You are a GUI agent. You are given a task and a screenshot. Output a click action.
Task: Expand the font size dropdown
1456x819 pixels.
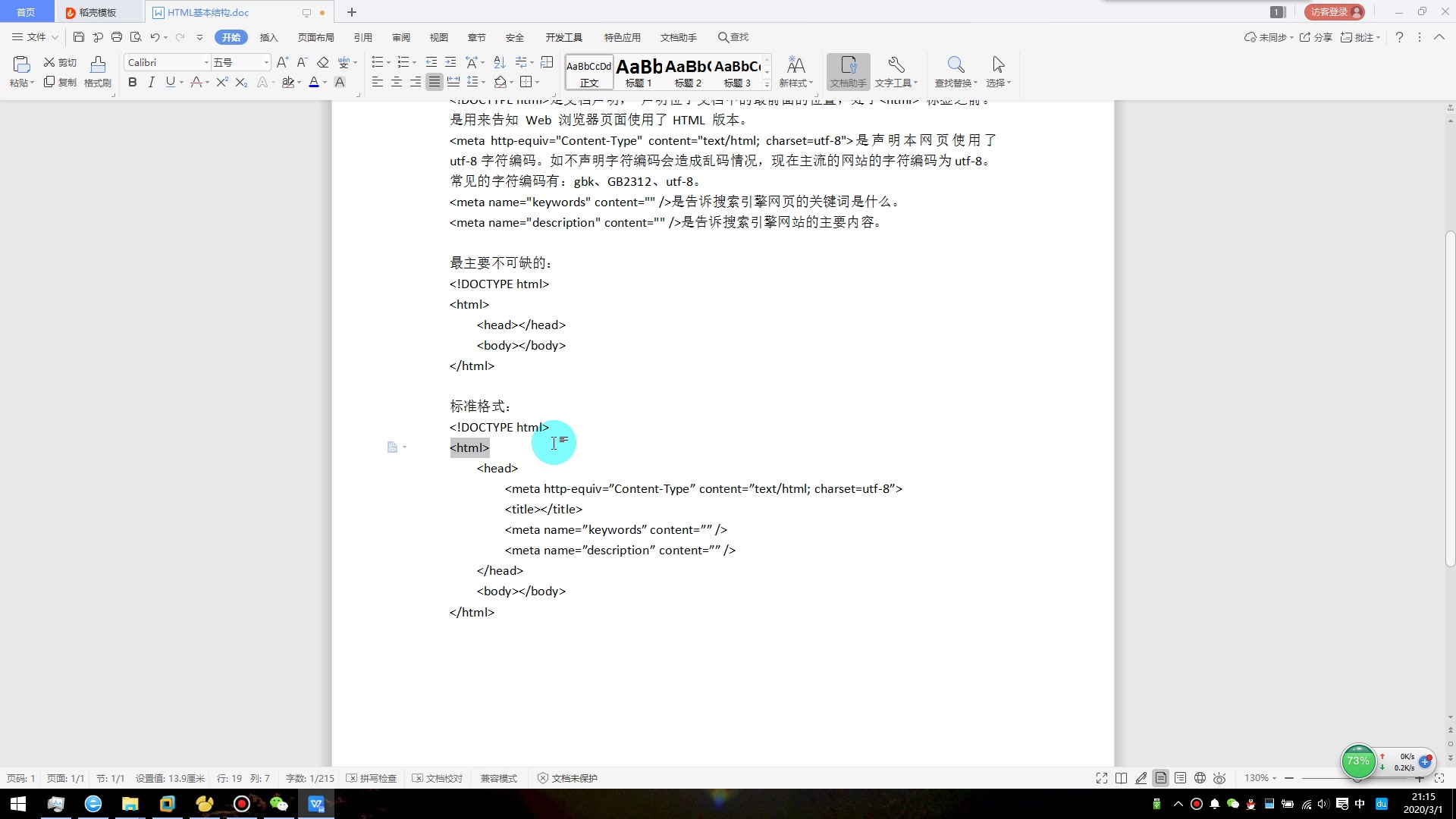(x=265, y=61)
